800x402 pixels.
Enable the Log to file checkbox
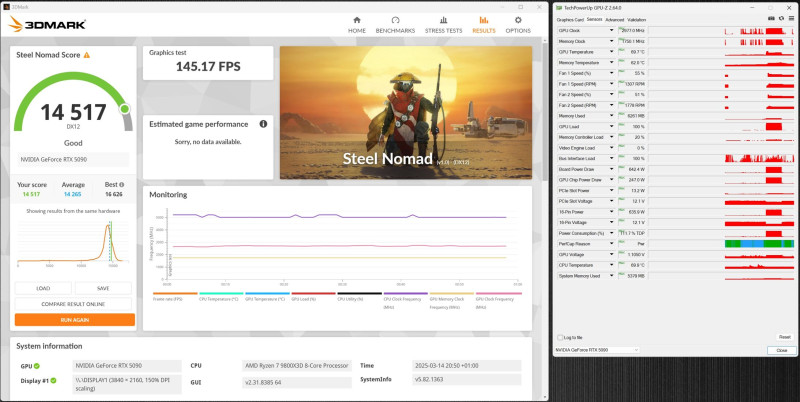pos(561,338)
